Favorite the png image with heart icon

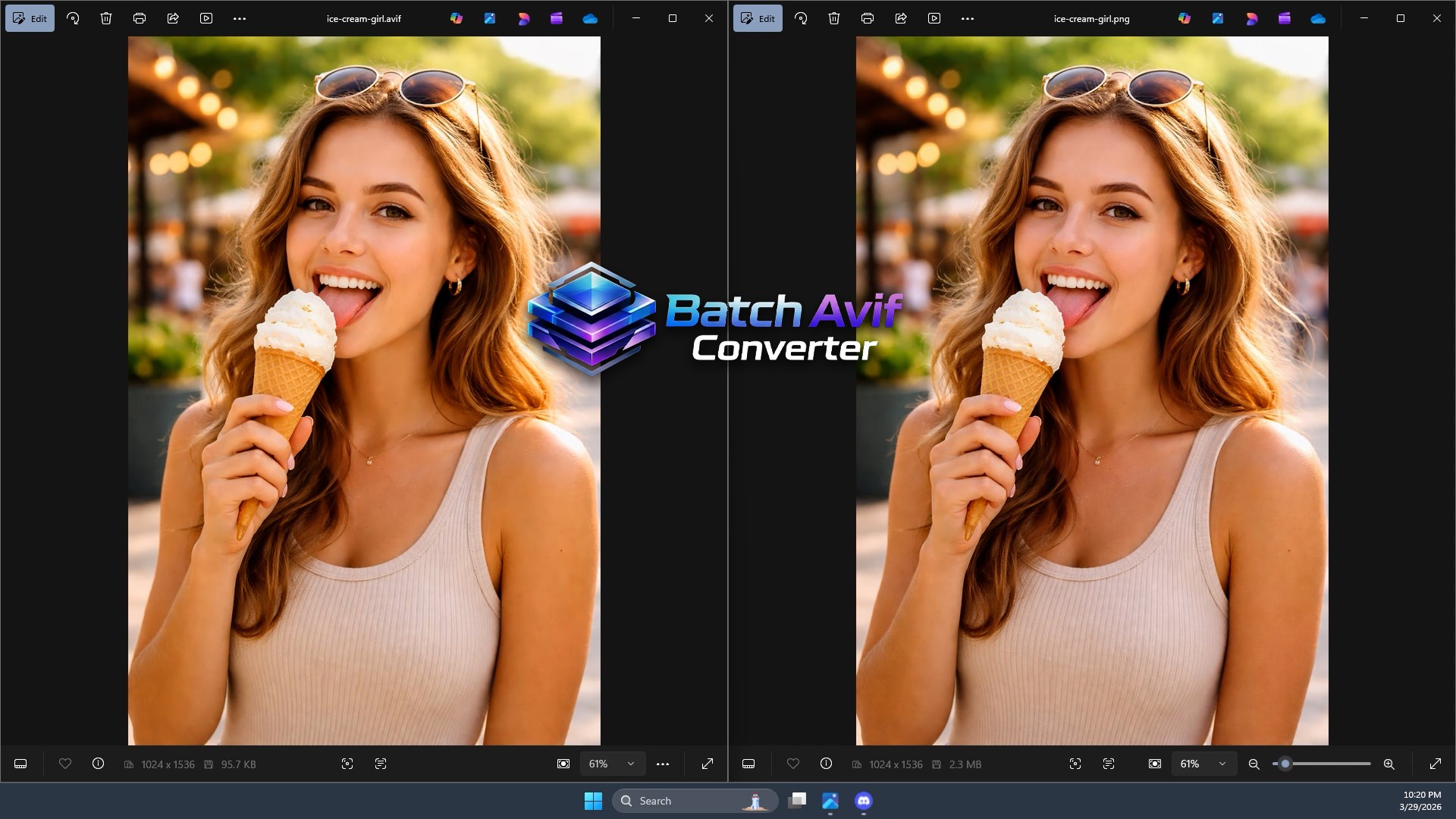click(x=793, y=764)
